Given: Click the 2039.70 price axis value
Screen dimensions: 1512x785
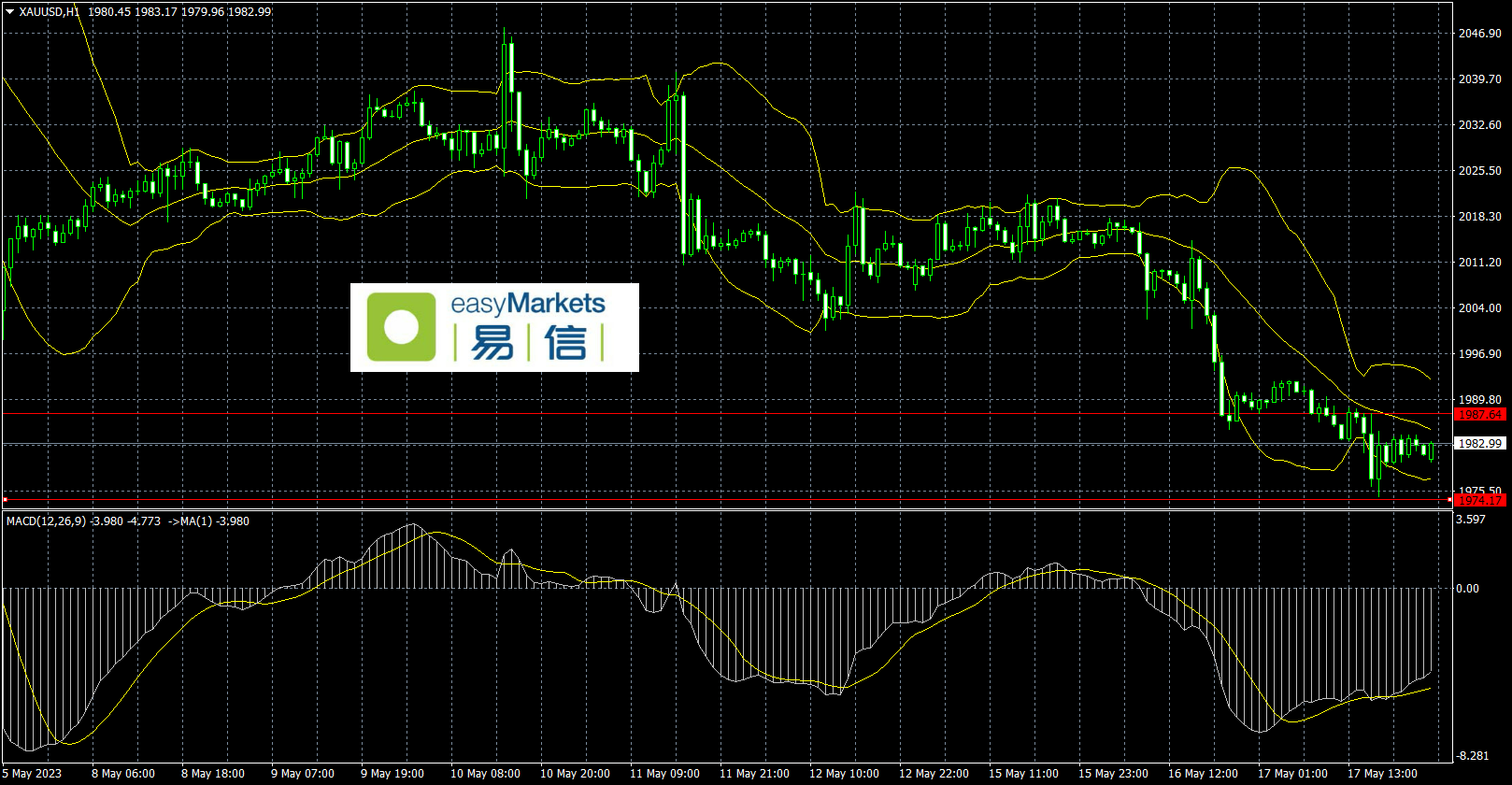Looking at the screenshot, I should coord(1480,79).
